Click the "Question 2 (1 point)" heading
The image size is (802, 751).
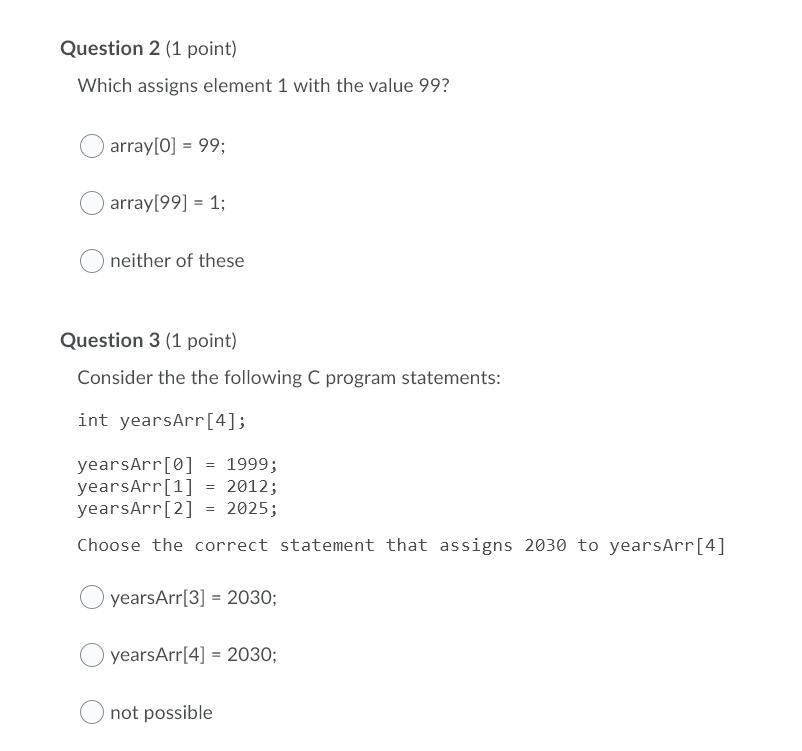coord(148,48)
